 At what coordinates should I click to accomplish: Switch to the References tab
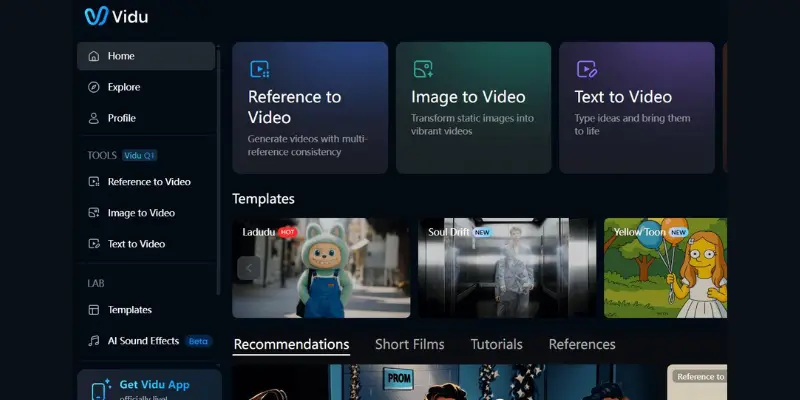tap(582, 344)
